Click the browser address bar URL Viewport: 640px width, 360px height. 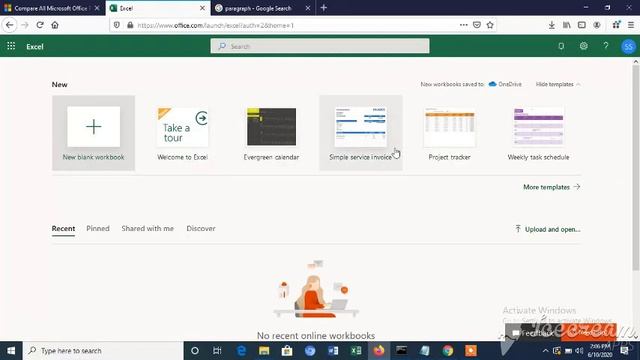pyautogui.click(x=216, y=25)
